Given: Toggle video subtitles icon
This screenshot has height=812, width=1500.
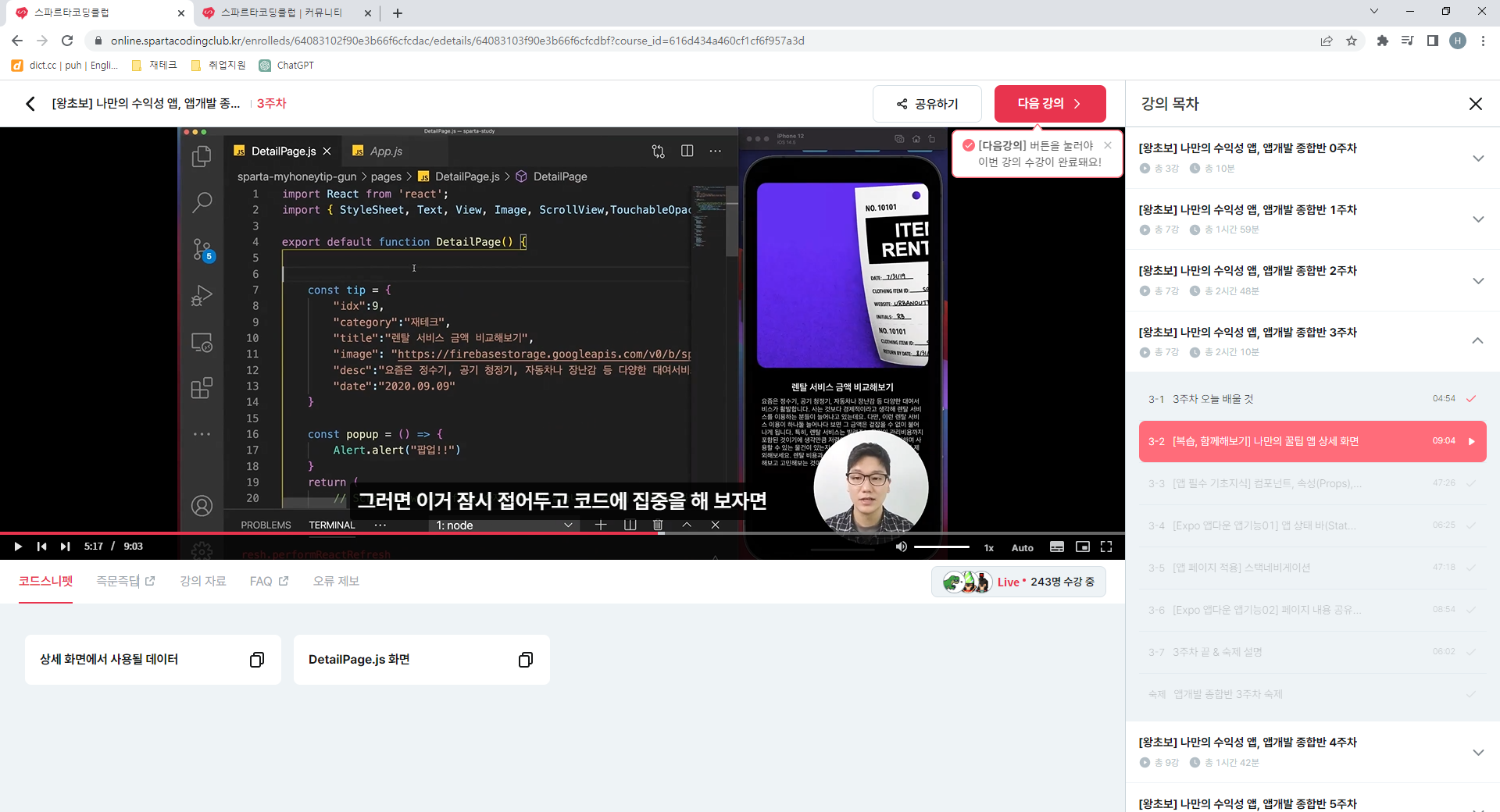Looking at the screenshot, I should (1056, 547).
